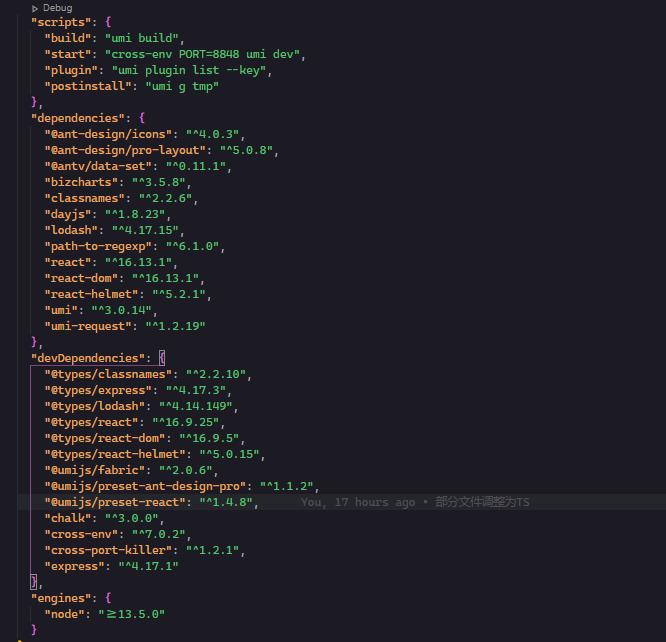Click the Debug code lens link
This screenshot has width=666, height=642.
coord(57,8)
